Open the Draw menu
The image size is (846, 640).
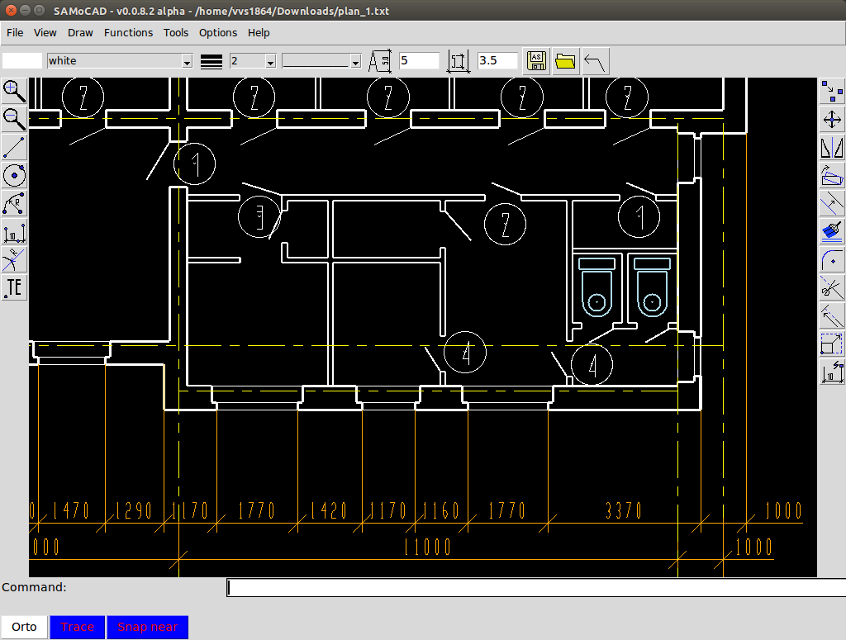pyautogui.click(x=80, y=33)
